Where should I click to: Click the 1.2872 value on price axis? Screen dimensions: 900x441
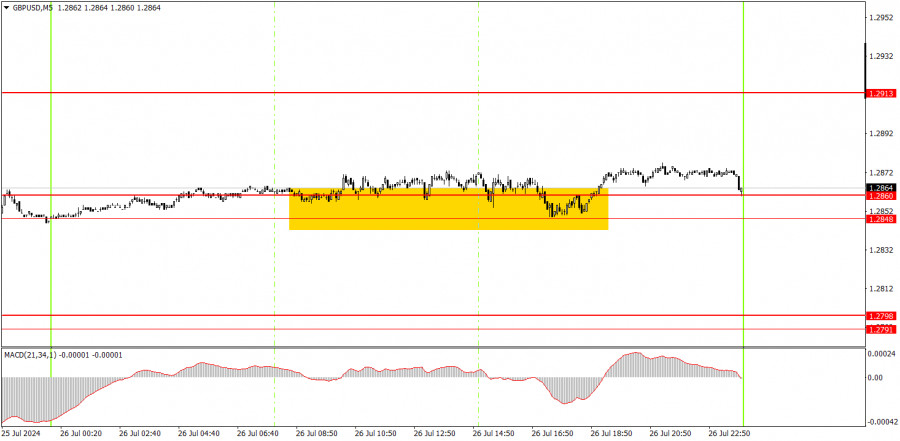click(x=882, y=172)
